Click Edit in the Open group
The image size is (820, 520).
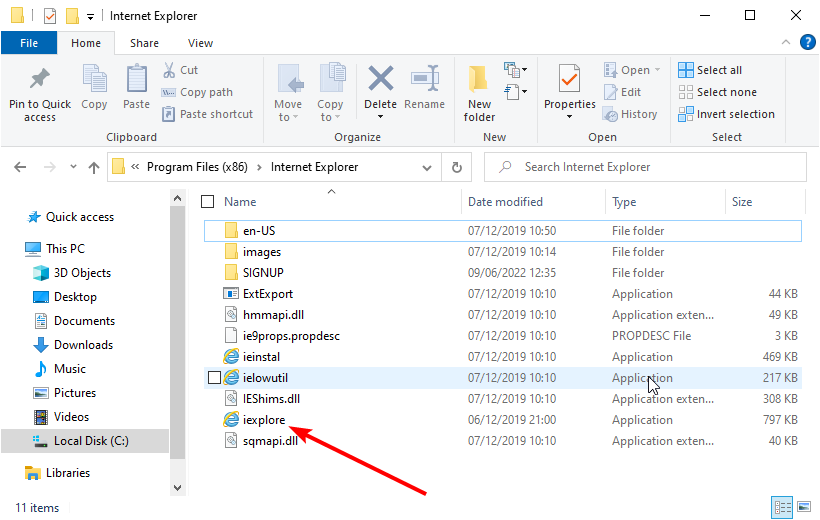[622, 92]
